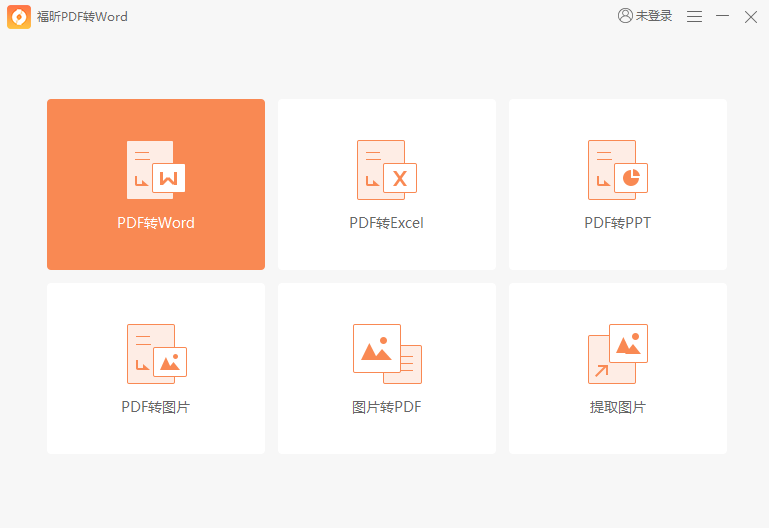
Task: Click the user avatar icon beside 未登录
Action: (625, 16)
